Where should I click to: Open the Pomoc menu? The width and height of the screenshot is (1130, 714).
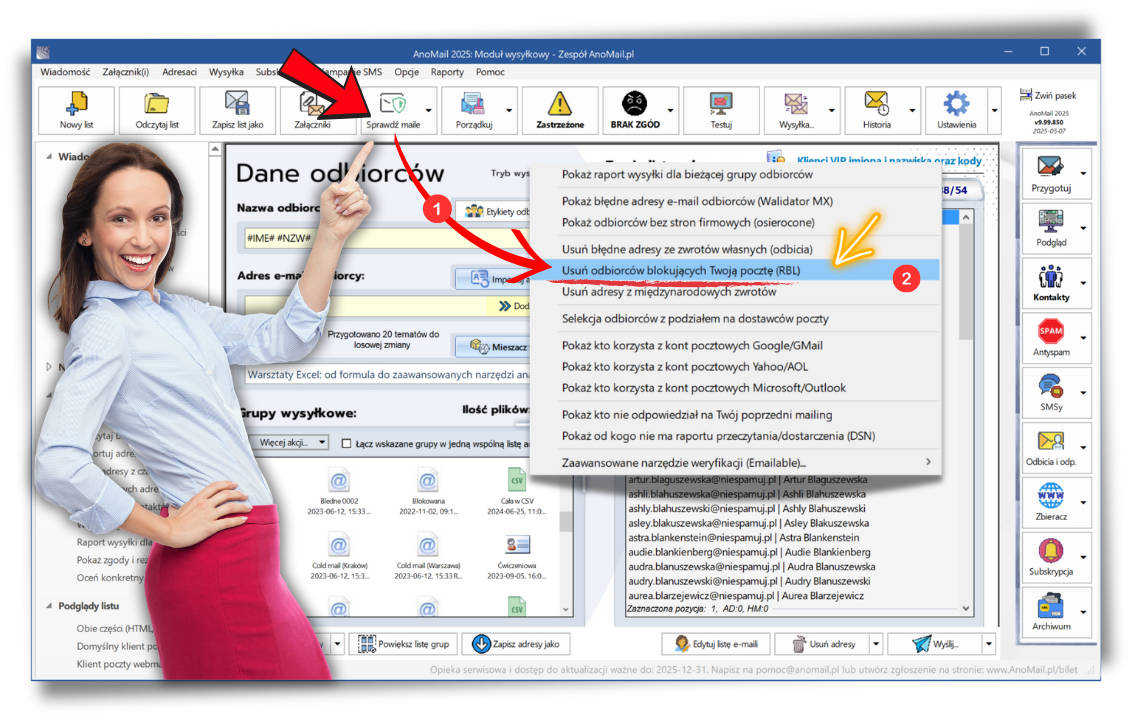[490, 72]
